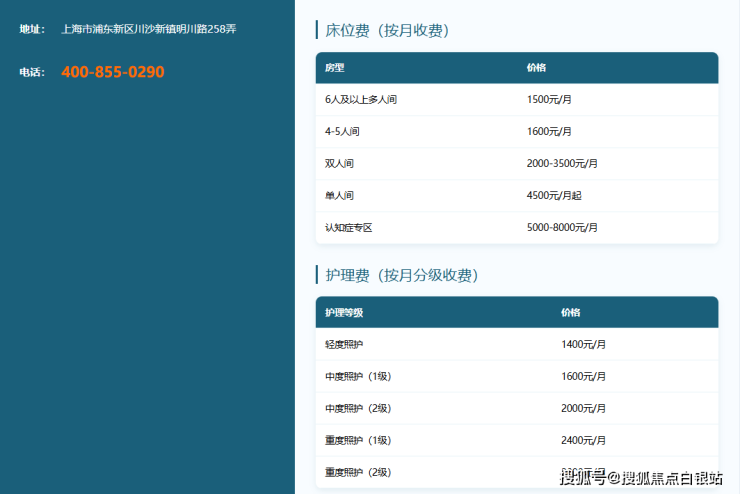Select the 重度照护（2级）row label
Viewport: 740px width, 494px height.
coord(358,472)
